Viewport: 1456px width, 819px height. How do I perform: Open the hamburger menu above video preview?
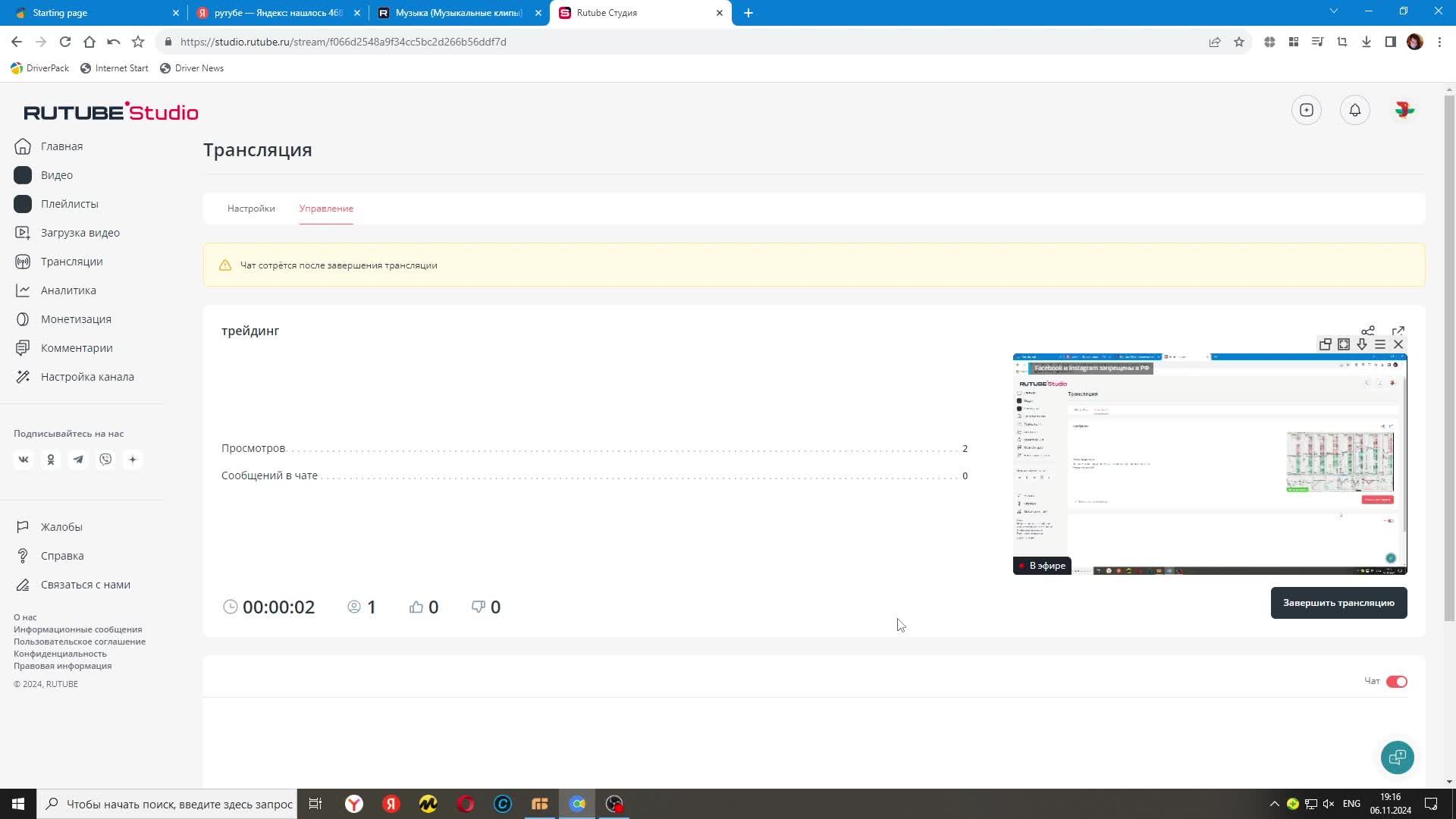click(x=1380, y=344)
